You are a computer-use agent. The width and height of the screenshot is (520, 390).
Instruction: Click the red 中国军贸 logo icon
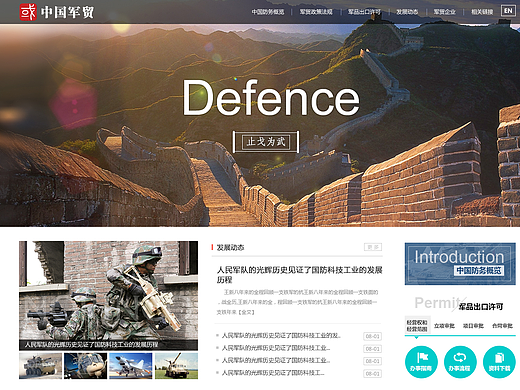click(28, 12)
